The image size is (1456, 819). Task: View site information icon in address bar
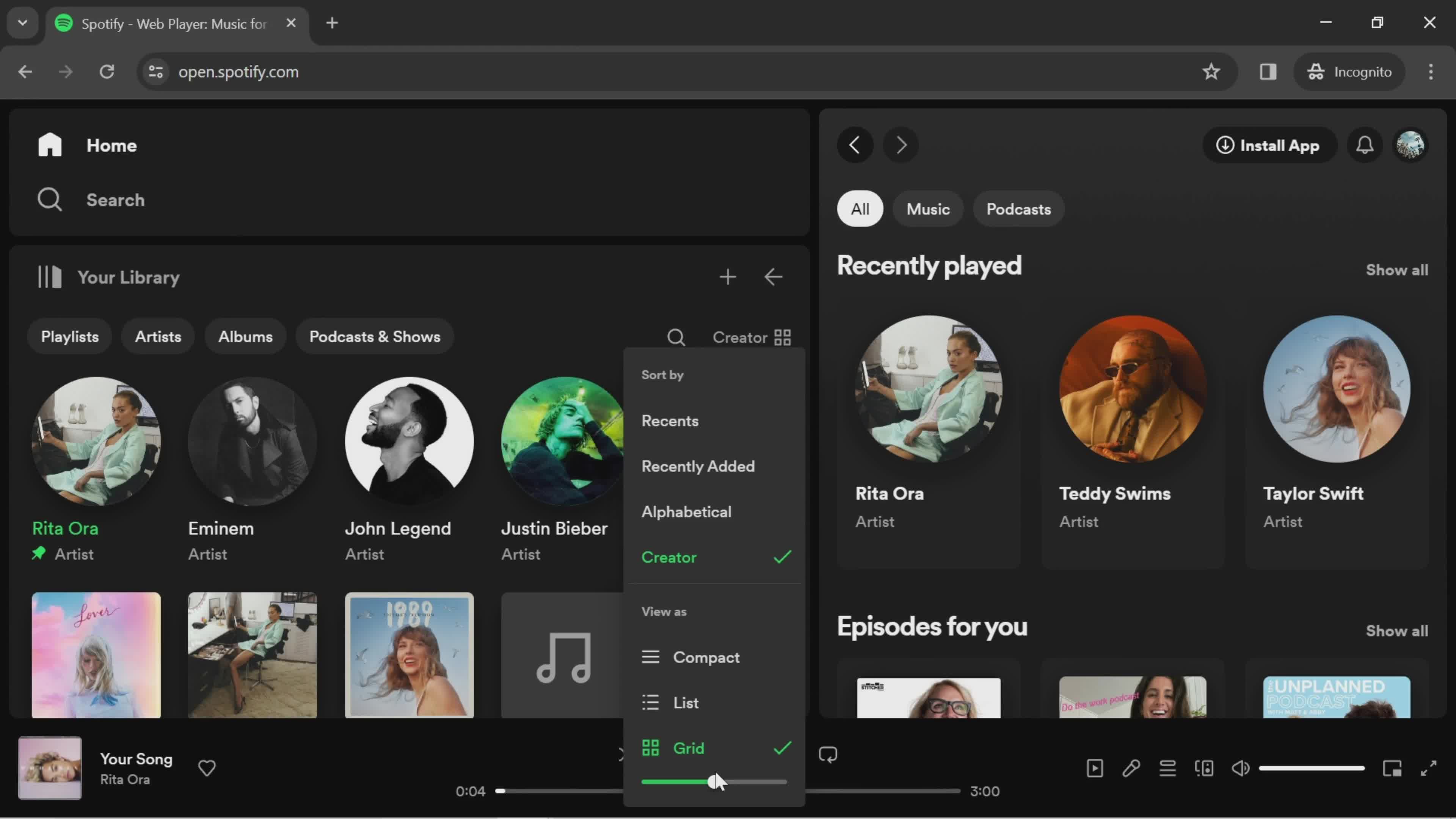(x=156, y=72)
